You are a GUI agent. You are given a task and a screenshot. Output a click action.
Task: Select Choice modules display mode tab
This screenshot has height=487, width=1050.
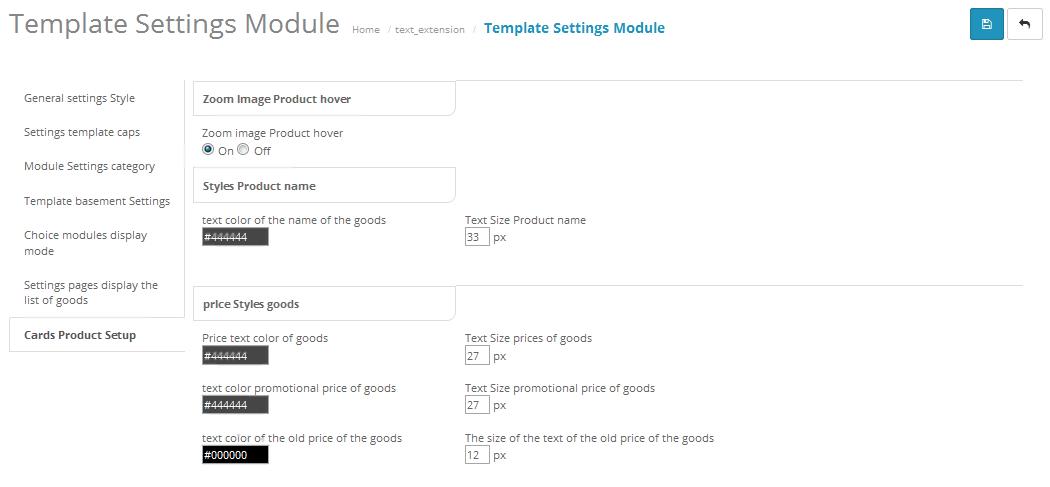pos(86,243)
